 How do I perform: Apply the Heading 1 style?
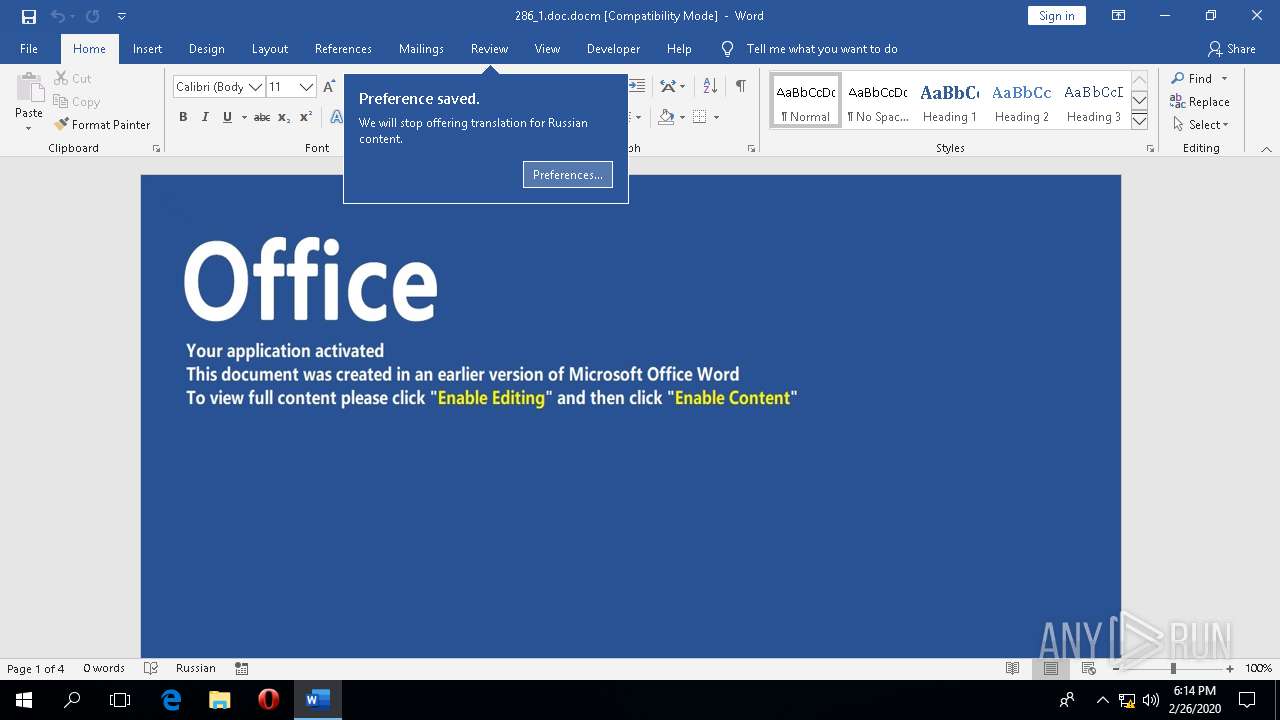tap(949, 101)
